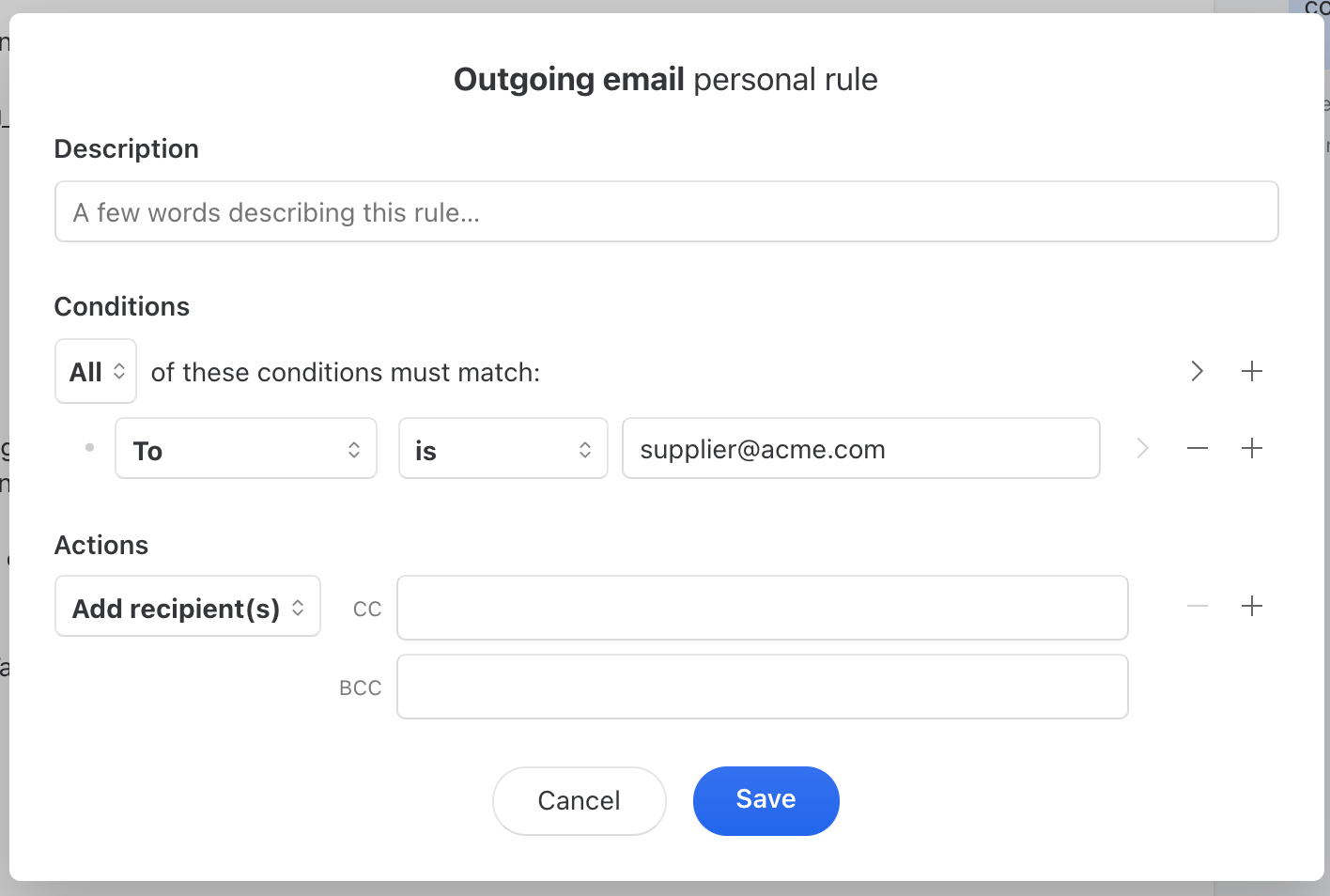Focus the CC recipients field

tap(762, 608)
